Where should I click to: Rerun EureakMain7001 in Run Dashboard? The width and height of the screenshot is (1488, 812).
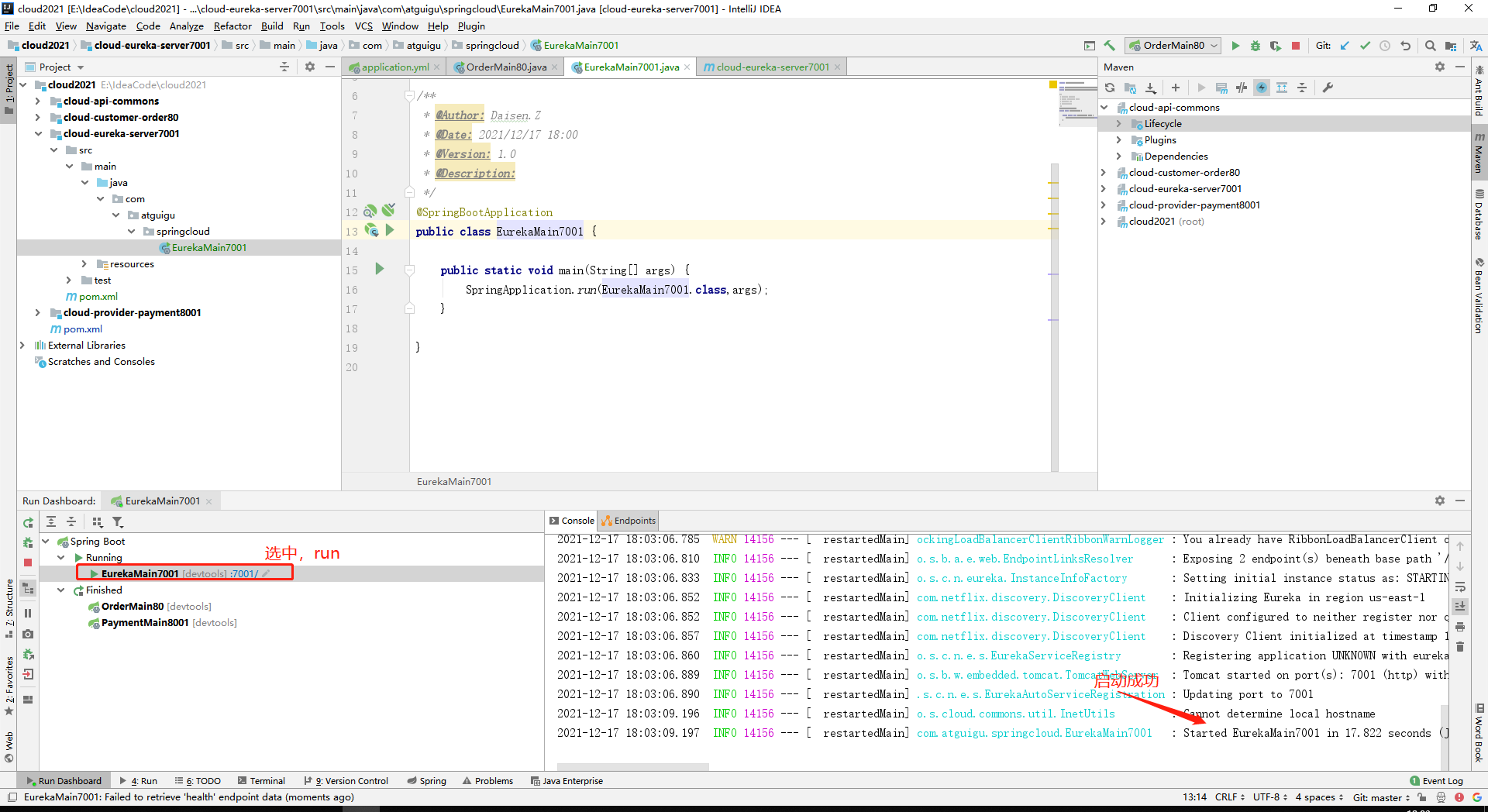[28, 522]
